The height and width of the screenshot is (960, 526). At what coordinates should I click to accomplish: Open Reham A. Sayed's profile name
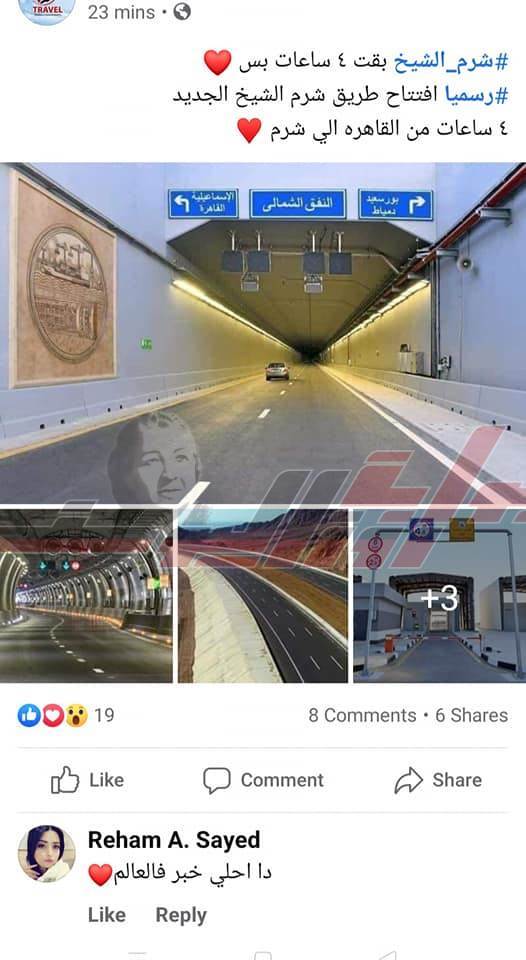[x=174, y=839]
